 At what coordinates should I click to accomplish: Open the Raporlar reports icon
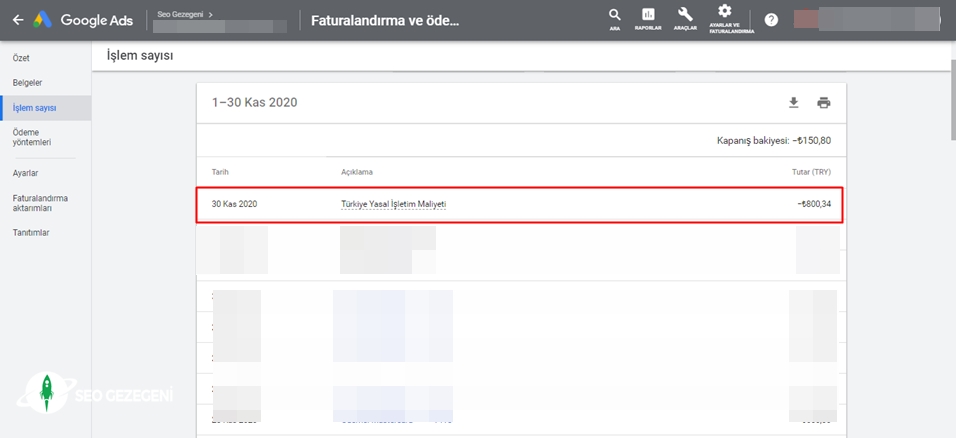pos(648,20)
